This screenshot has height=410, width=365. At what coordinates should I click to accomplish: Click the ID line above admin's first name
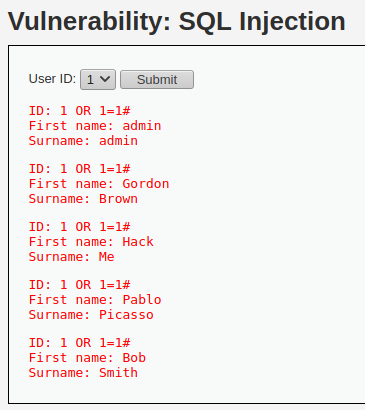[x=79, y=111]
